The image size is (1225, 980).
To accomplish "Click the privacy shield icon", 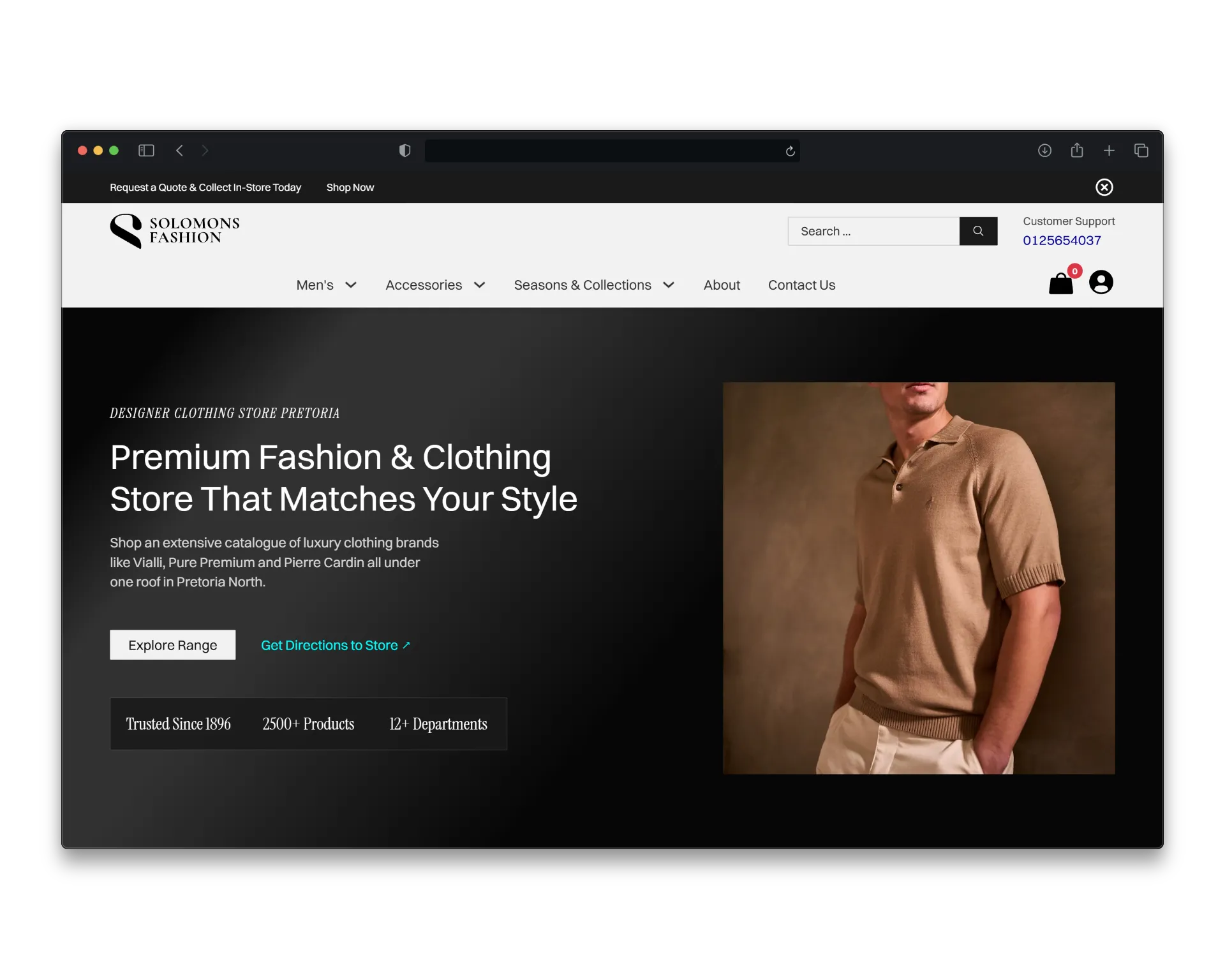I will tap(405, 151).
